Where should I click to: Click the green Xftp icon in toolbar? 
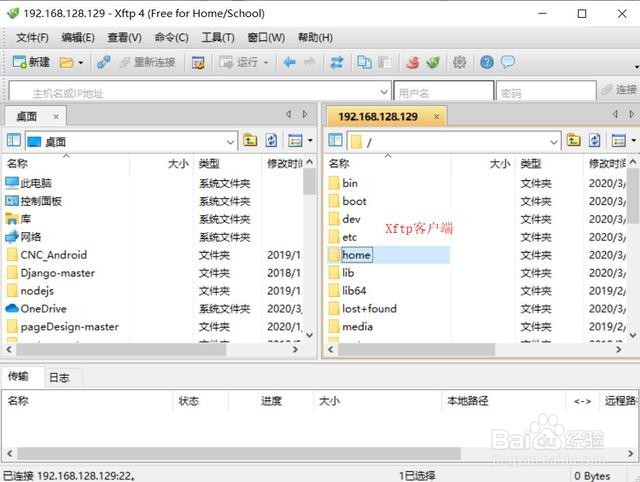tap(433, 62)
